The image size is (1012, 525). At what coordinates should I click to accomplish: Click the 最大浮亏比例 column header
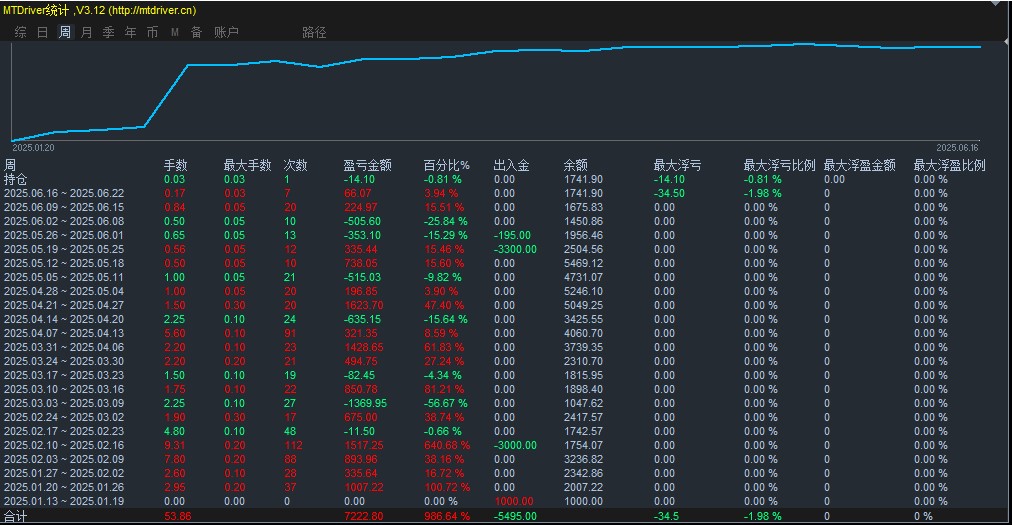tap(780, 165)
